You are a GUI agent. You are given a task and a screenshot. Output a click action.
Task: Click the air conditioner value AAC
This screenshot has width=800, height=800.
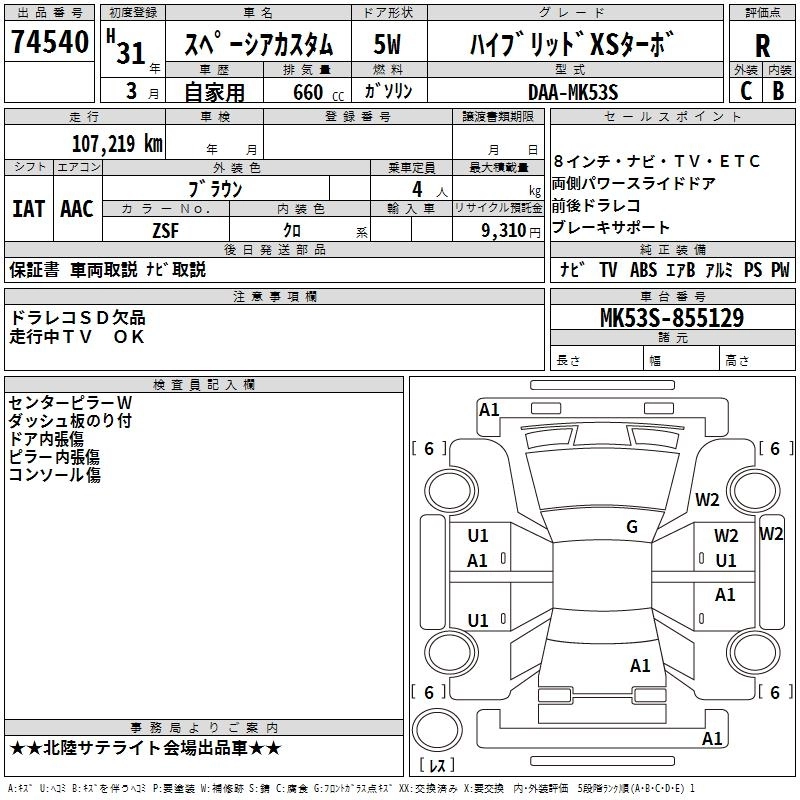tap(77, 209)
